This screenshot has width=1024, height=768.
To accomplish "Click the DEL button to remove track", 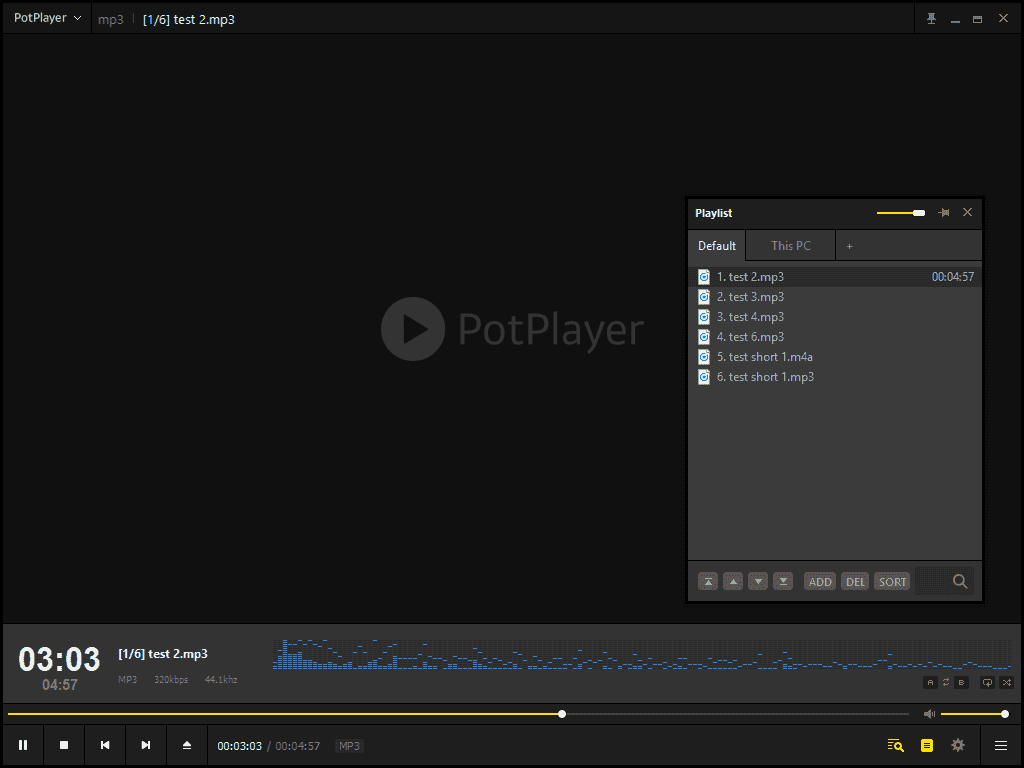I will pyautogui.click(x=855, y=581).
